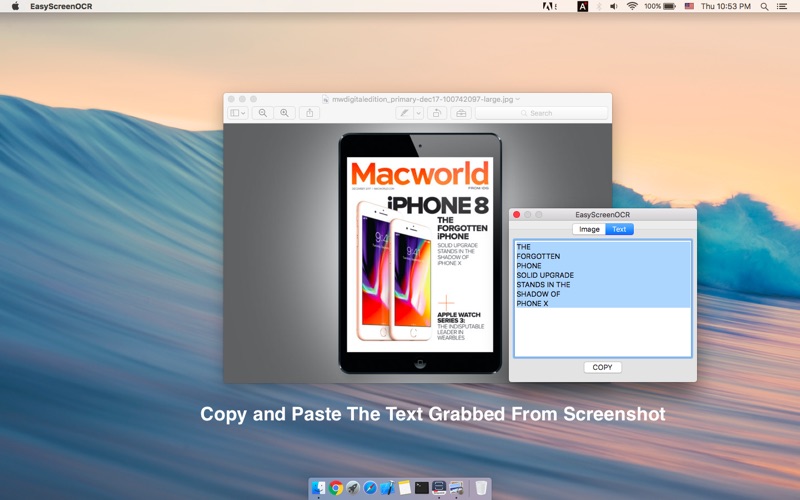Launch Terminal from the Dock
Screen dimensions: 800x500
[421, 488]
